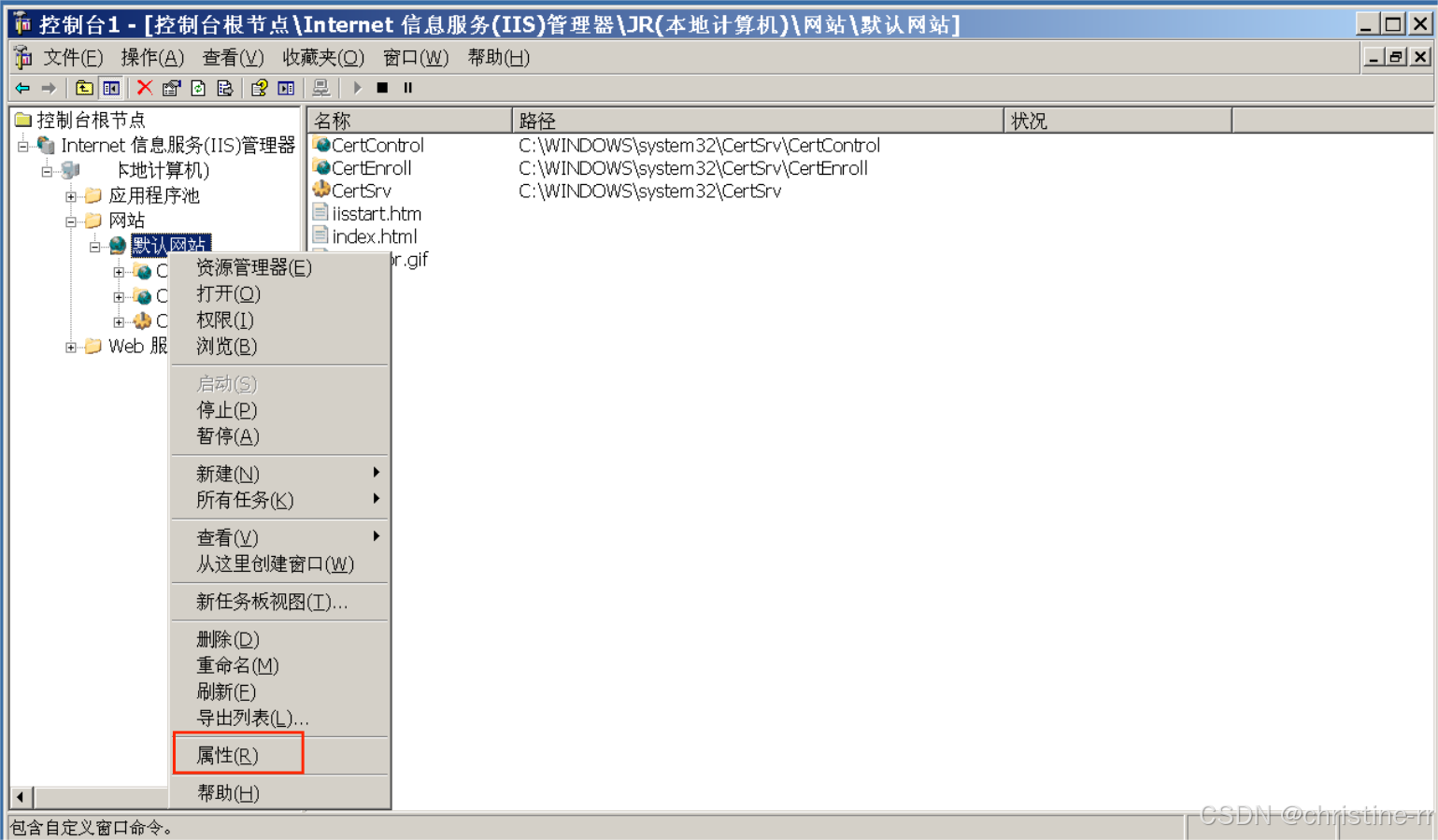Click the console system icon in title bar
1438x840 pixels.
point(21,23)
